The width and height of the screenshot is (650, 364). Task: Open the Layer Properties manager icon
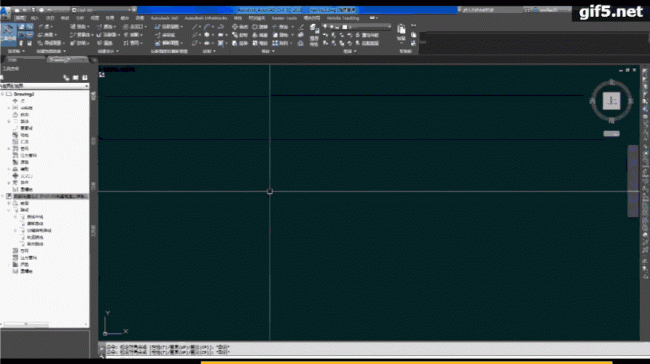pyautogui.click(x=314, y=28)
